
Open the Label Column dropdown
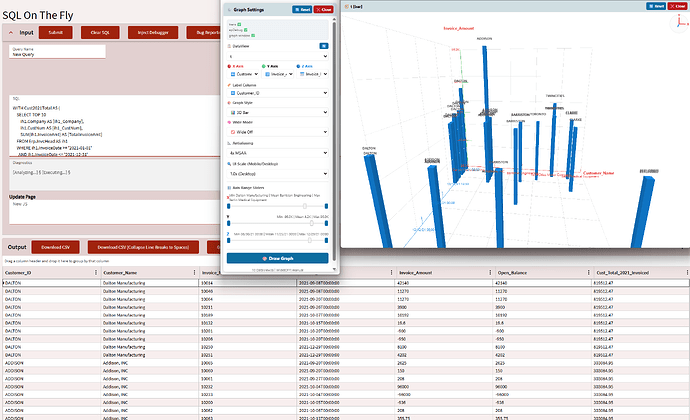(x=279, y=93)
